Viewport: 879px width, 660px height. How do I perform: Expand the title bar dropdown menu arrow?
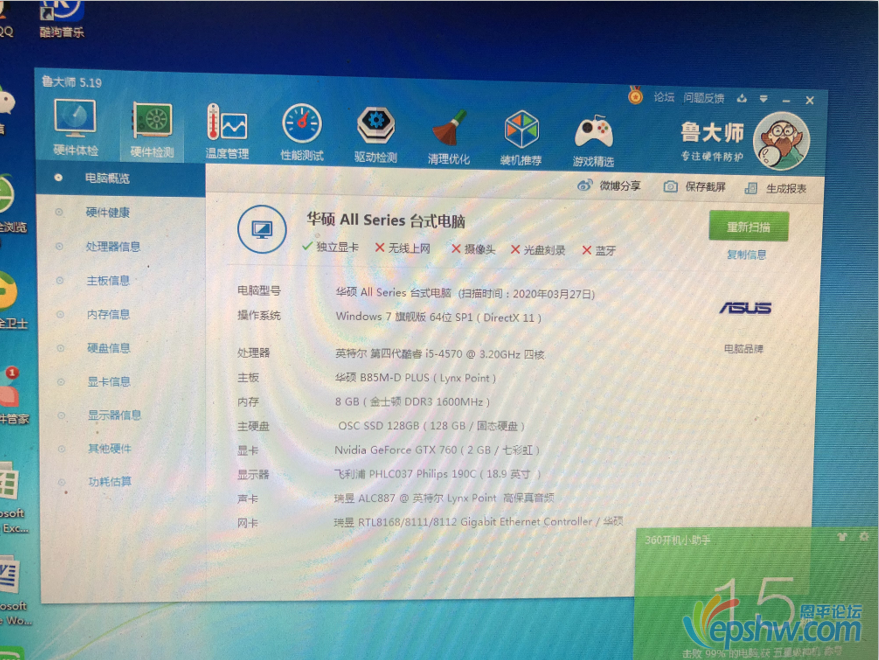coord(764,99)
